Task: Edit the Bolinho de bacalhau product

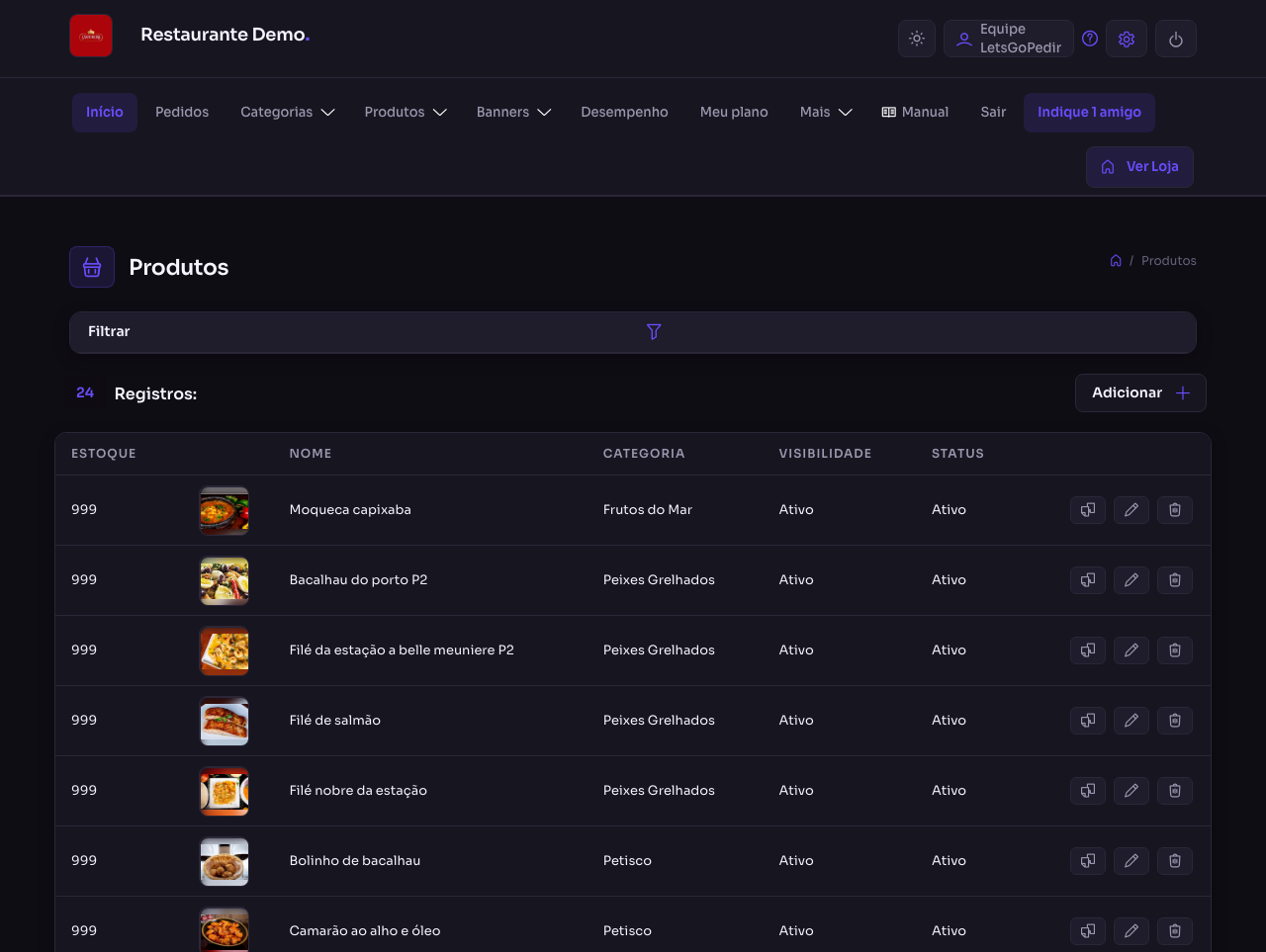Action: click(x=1131, y=861)
